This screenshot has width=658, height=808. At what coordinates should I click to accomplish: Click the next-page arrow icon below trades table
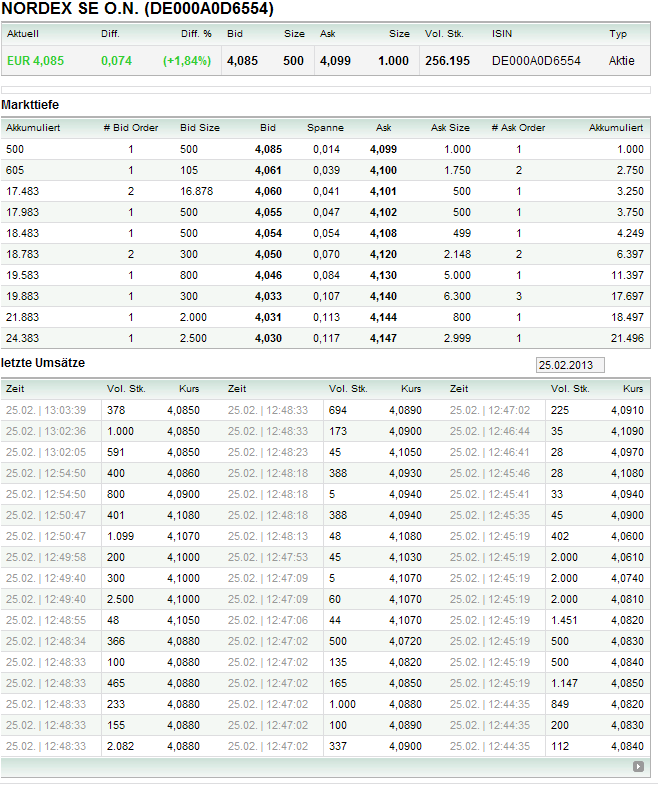click(x=638, y=766)
